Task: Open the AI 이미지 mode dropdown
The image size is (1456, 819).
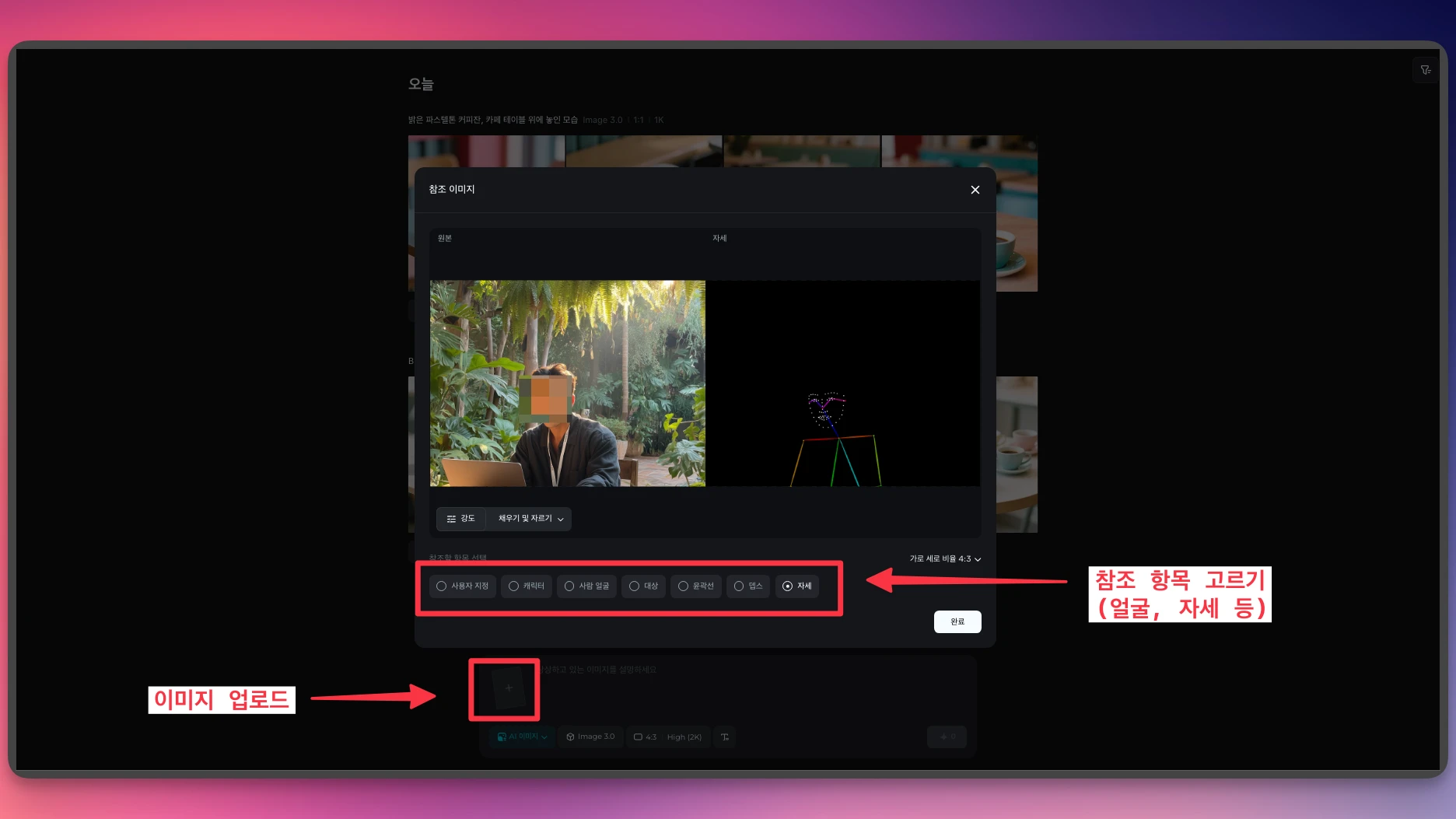Action: tap(522, 737)
